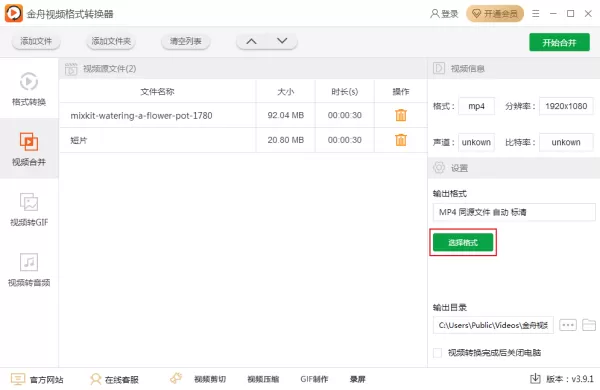Click the 00:00:30 duration for mixkit file
Viewport: 600px width, 390px height.
tap(345, 115)
